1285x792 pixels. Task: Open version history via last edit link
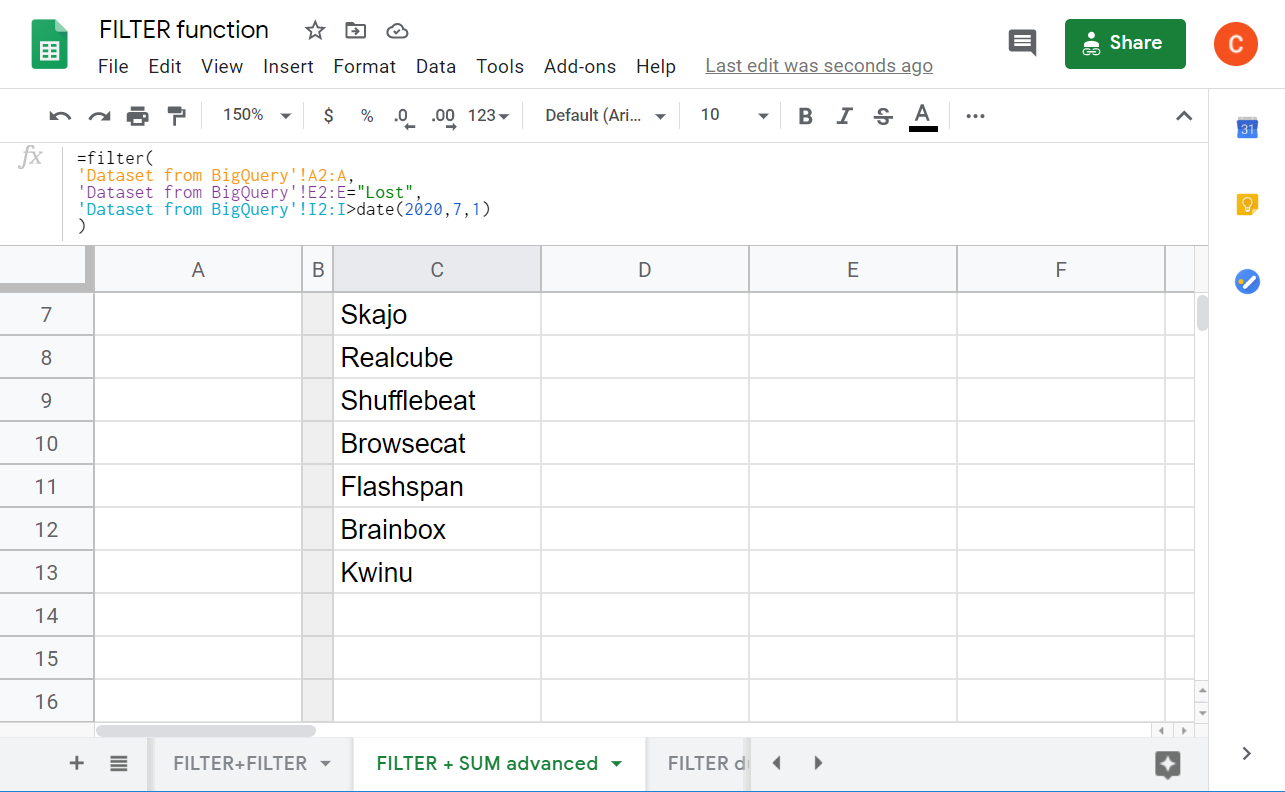[x=818, y=65]
